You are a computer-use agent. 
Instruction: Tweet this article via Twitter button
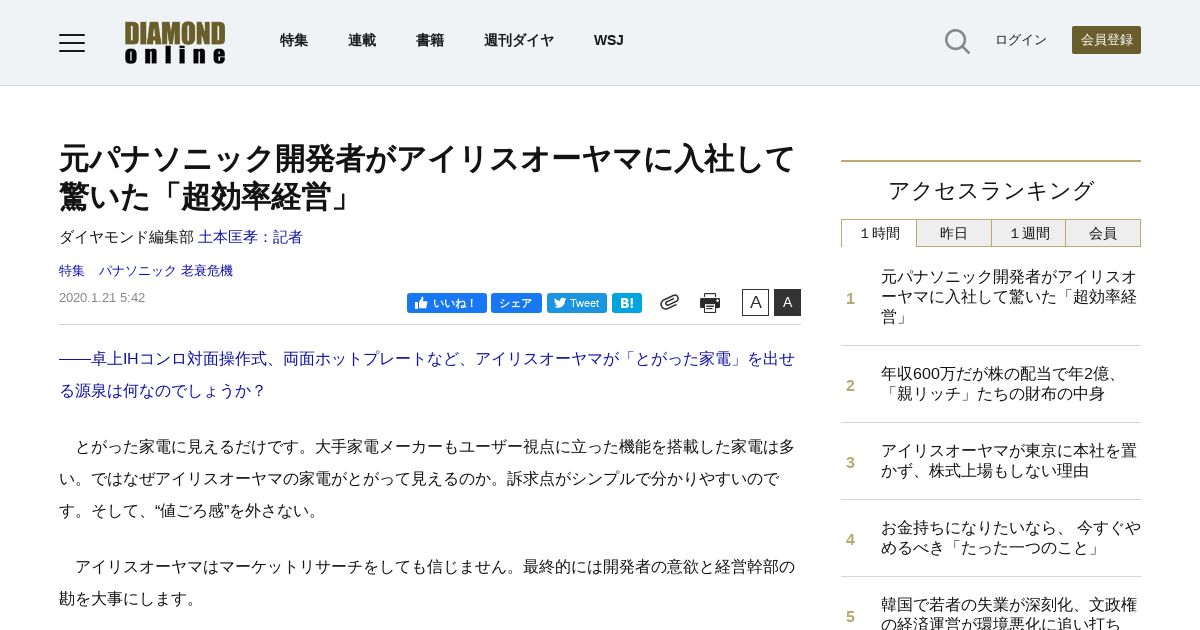[577, 303]
